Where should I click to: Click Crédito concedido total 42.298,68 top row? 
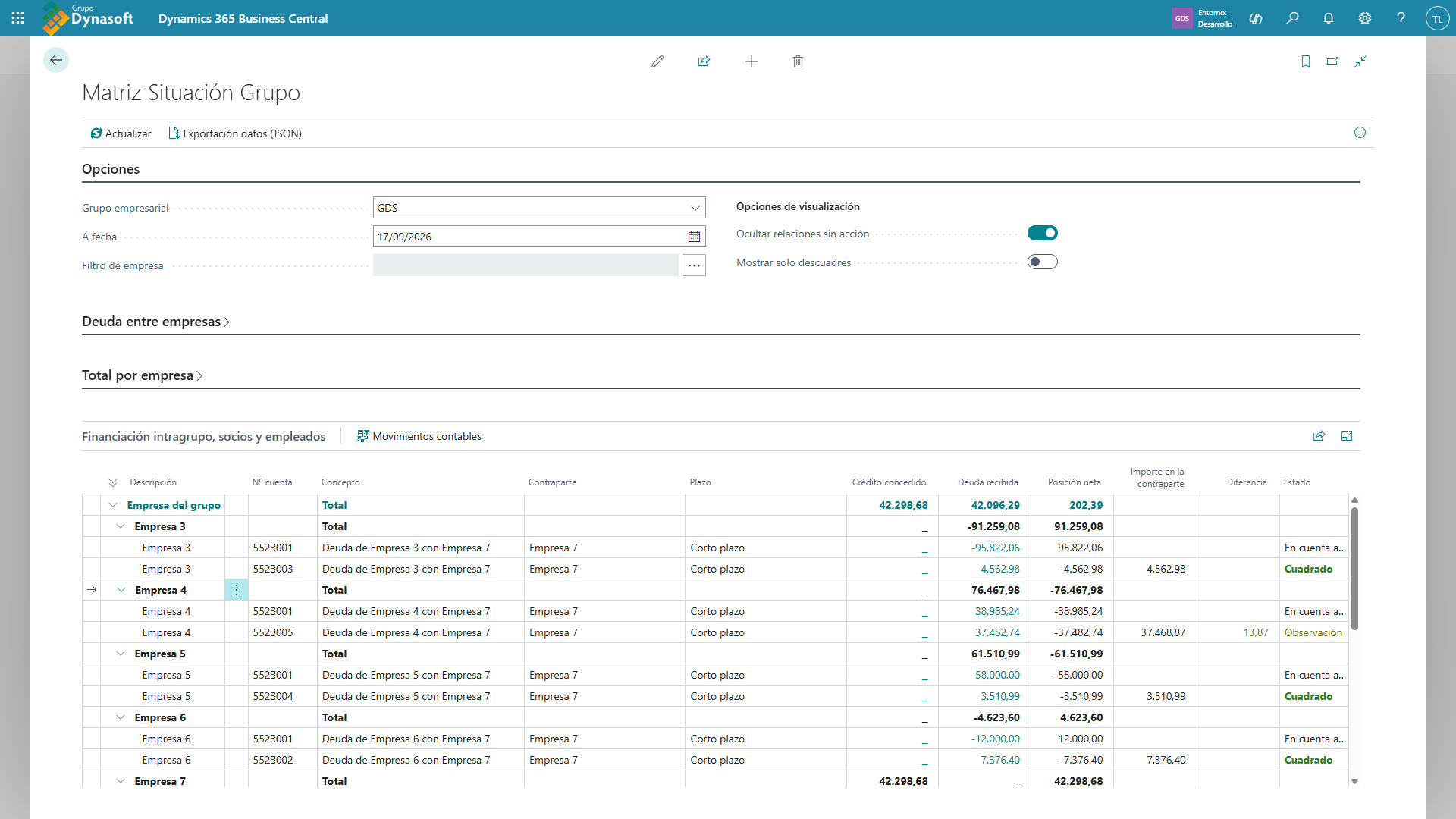903,505
